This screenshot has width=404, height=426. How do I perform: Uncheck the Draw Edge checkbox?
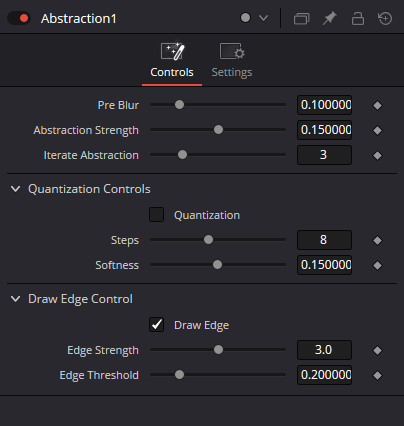pos(156,325)
